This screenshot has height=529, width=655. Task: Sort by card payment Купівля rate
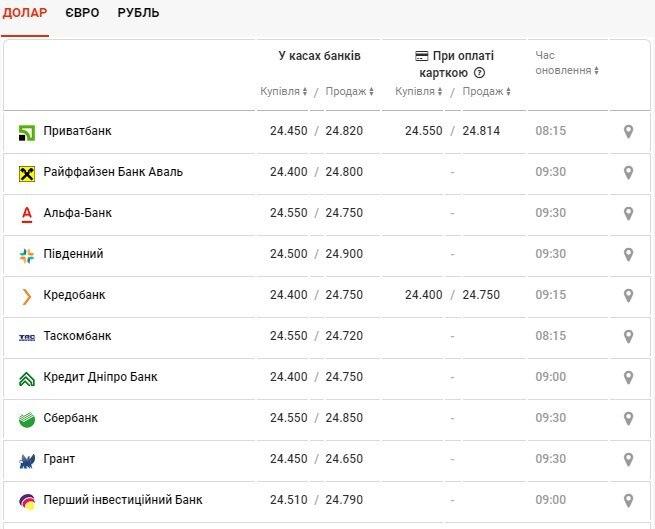point(418,91)
